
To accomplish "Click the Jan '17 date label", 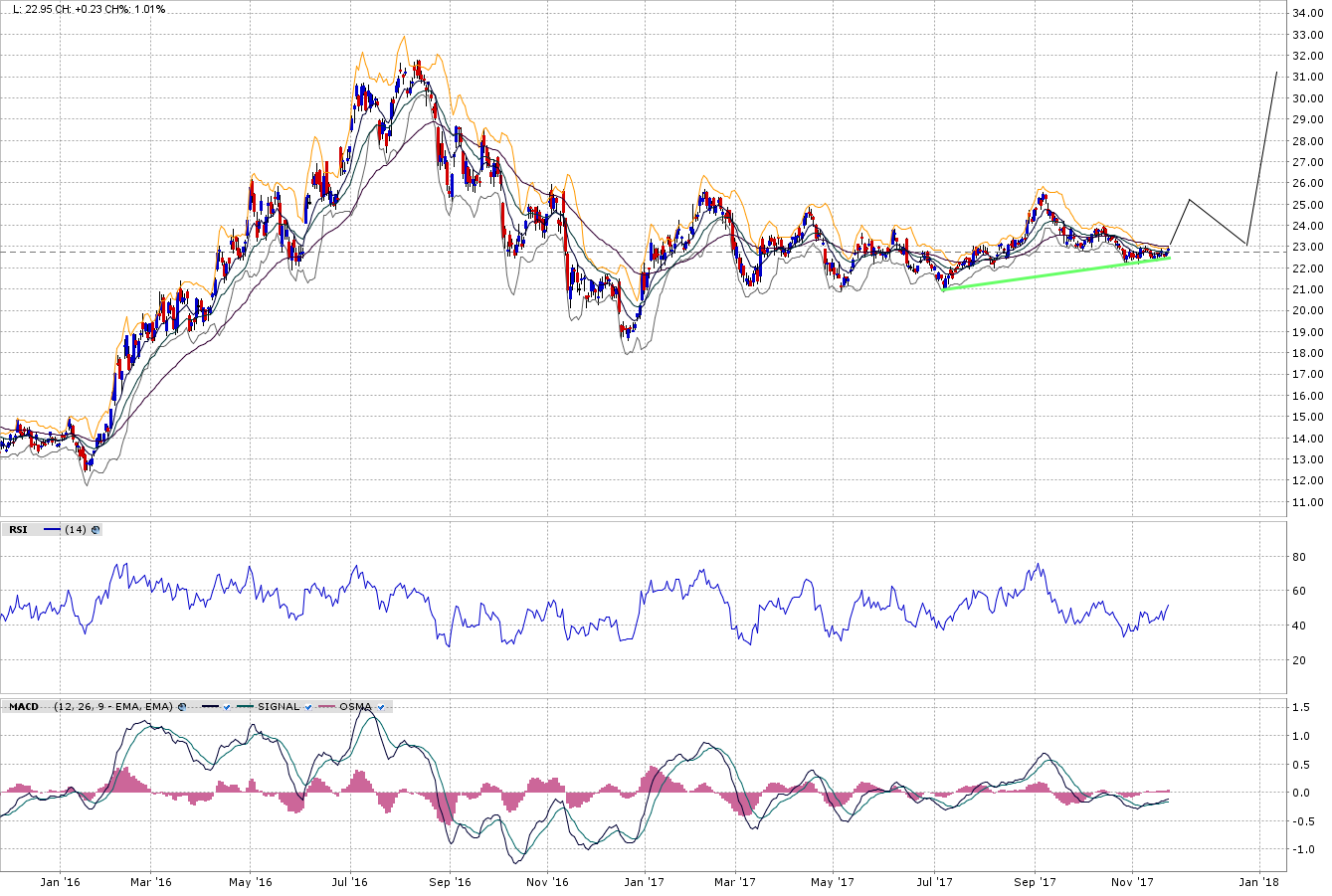I will [645, 882].
